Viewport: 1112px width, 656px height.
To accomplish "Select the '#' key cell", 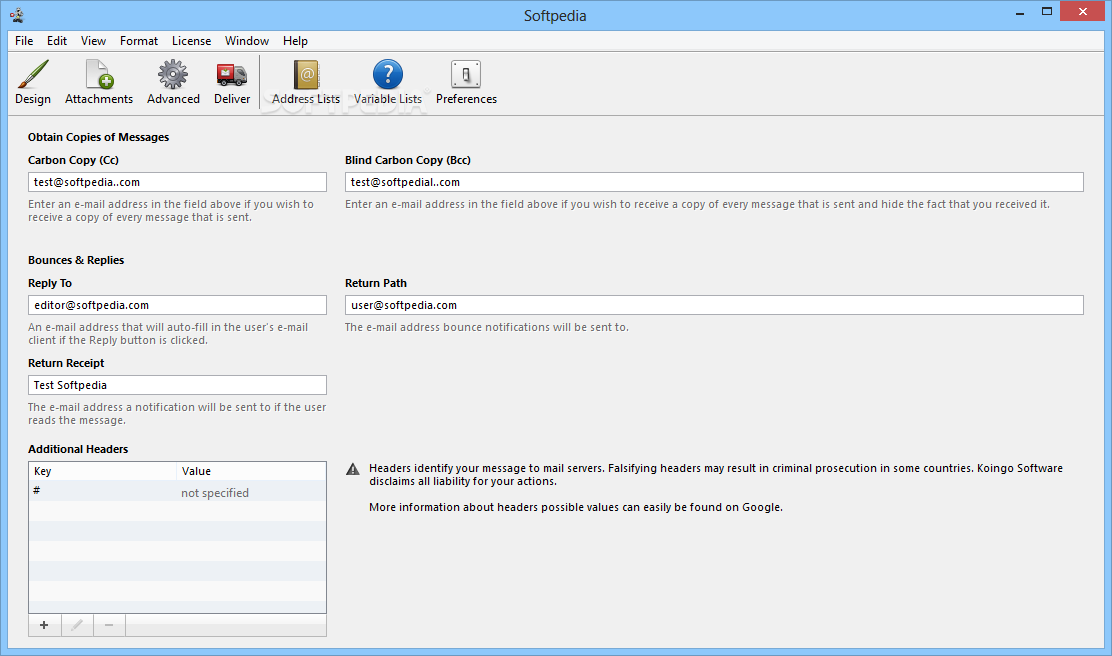I will click(x=103, y=491).
